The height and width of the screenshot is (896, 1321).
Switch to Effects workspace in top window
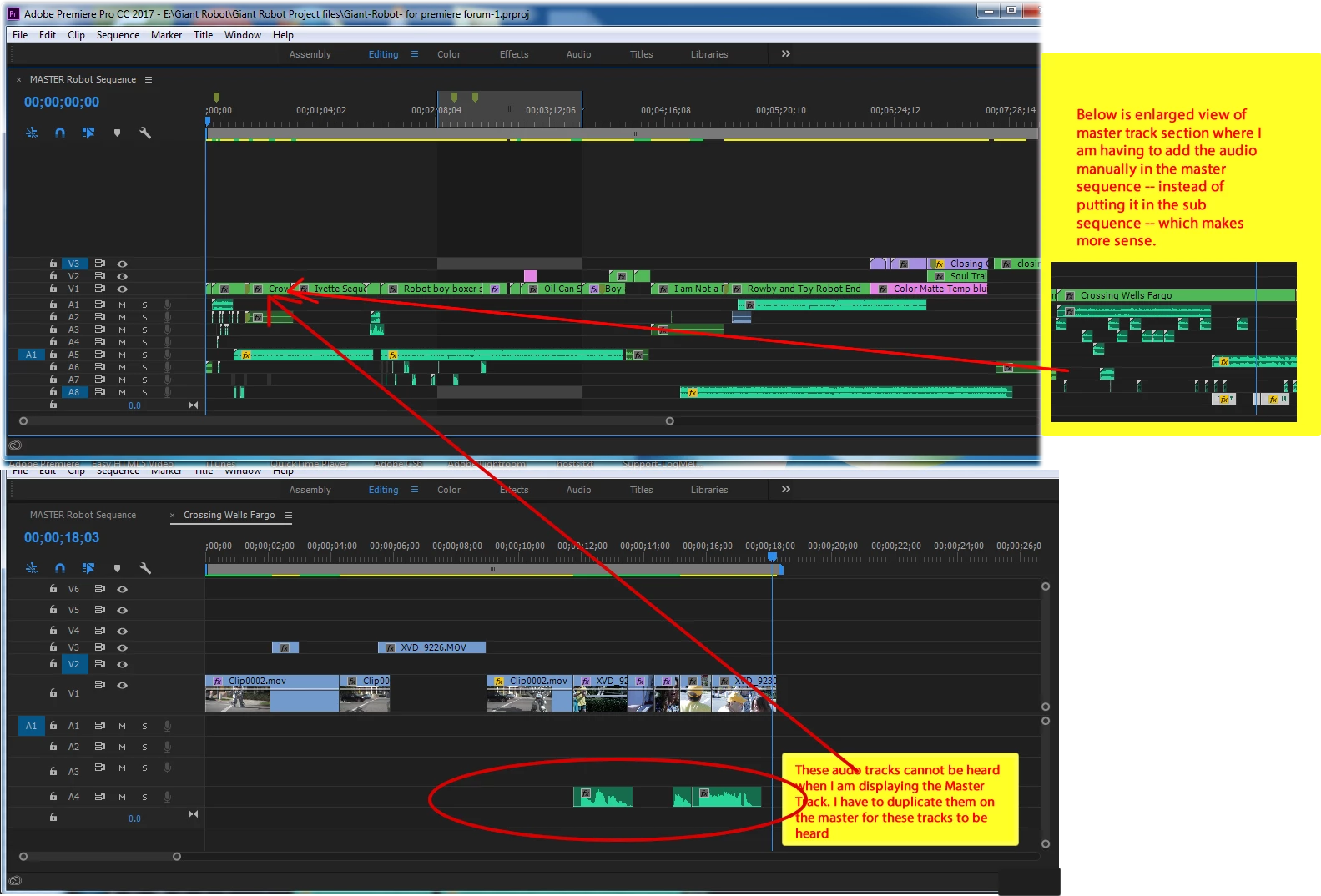coord(514,54)
